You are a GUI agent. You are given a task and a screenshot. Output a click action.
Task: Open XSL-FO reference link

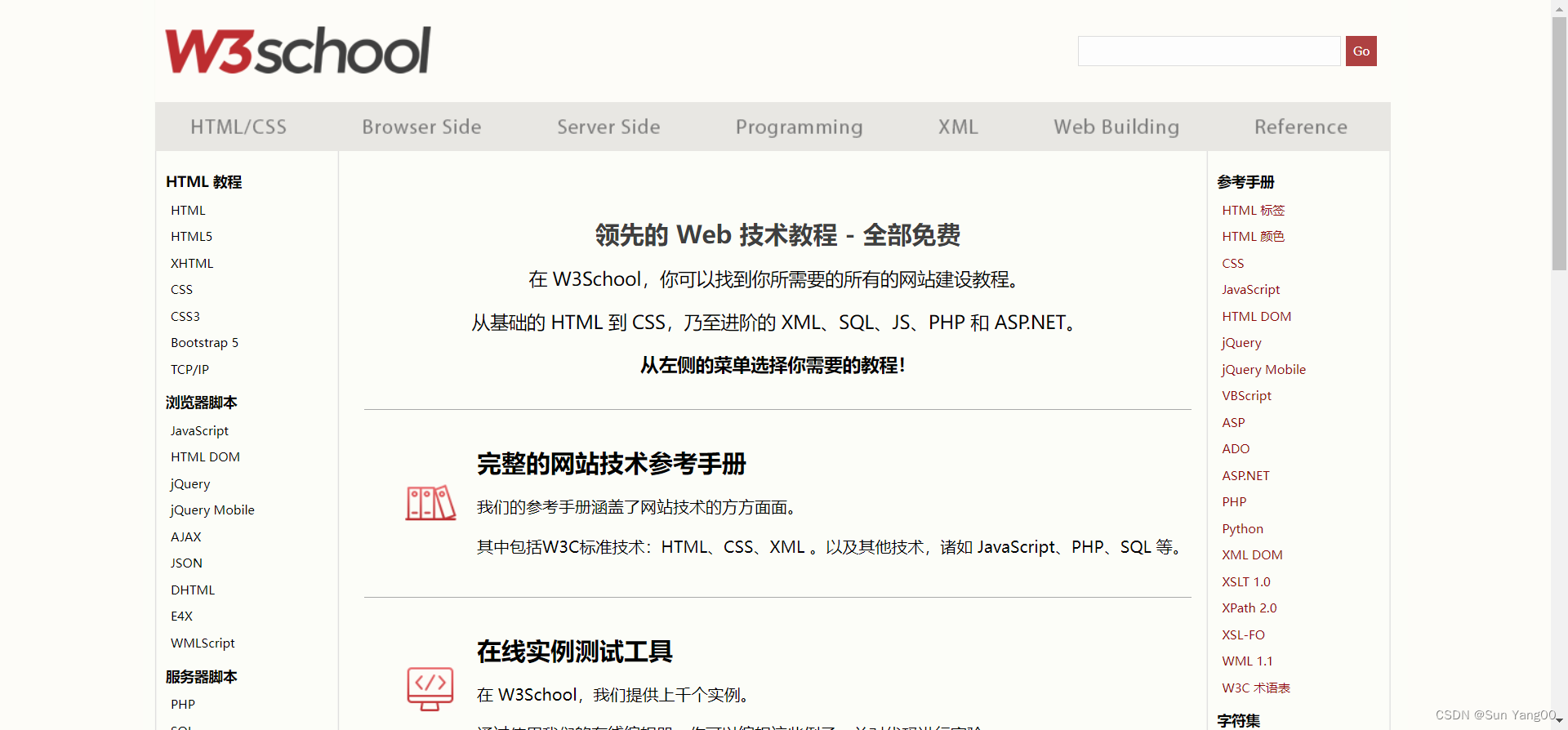click(1244, 635)
